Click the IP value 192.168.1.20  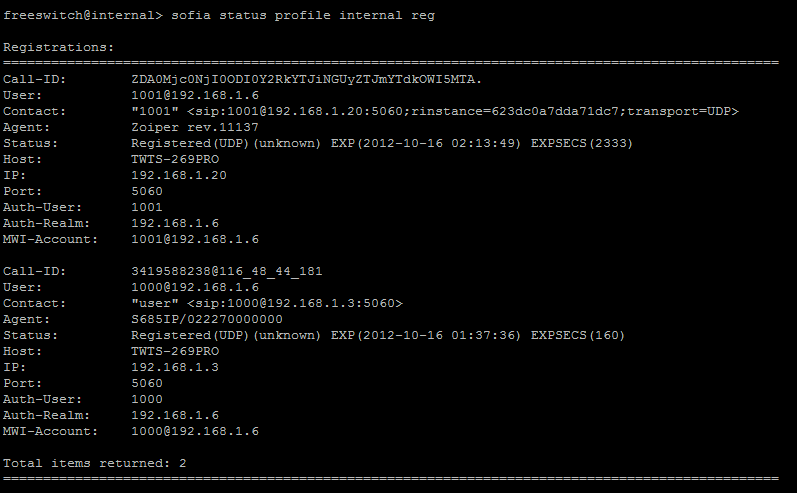click(x=179, y=175)
